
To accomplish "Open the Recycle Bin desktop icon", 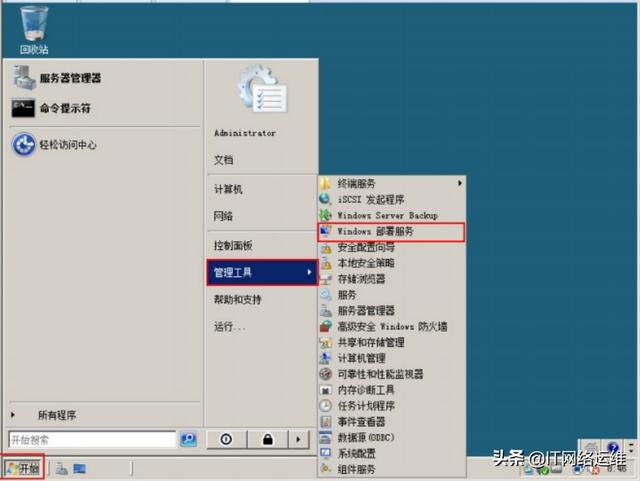I will 34,30.
